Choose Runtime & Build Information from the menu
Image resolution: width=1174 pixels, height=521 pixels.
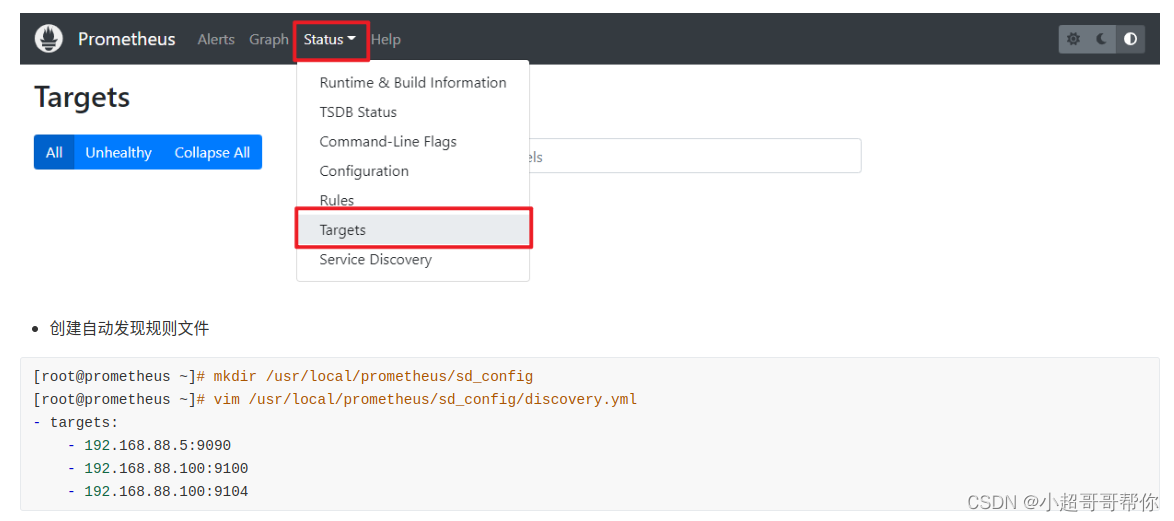click(x=413, y=82)
